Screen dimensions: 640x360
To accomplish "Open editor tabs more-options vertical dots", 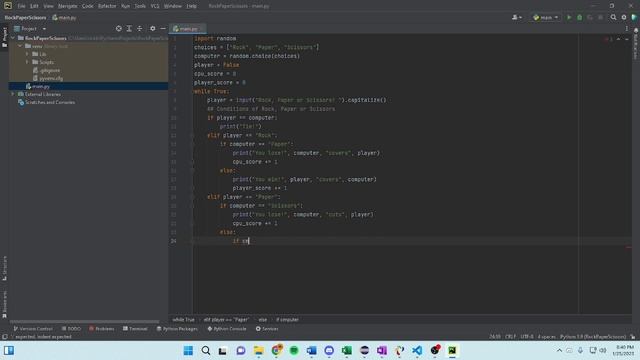I will [x=627, y=29].
